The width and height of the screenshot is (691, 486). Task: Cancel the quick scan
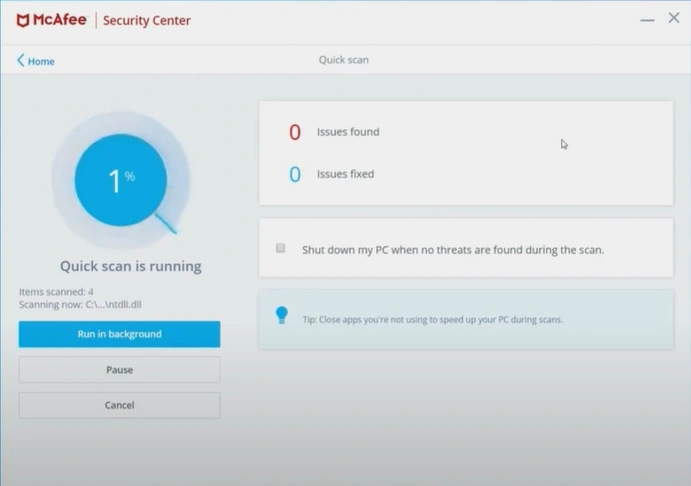(119, 405)
